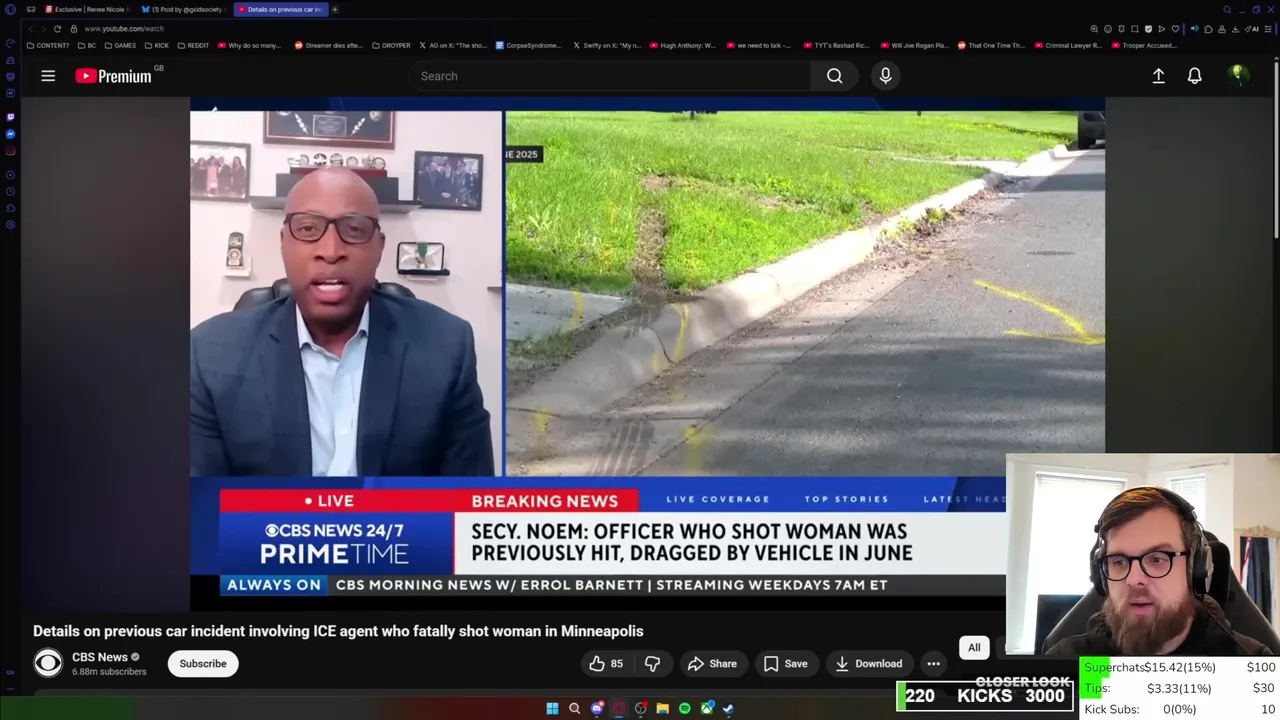Click the browser toolbar zoom magnifier icon

click(1094, 29)
